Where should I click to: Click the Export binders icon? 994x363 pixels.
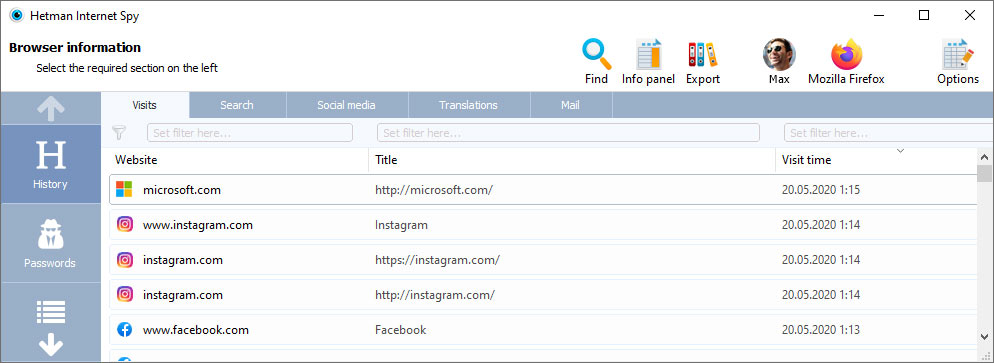702,54
